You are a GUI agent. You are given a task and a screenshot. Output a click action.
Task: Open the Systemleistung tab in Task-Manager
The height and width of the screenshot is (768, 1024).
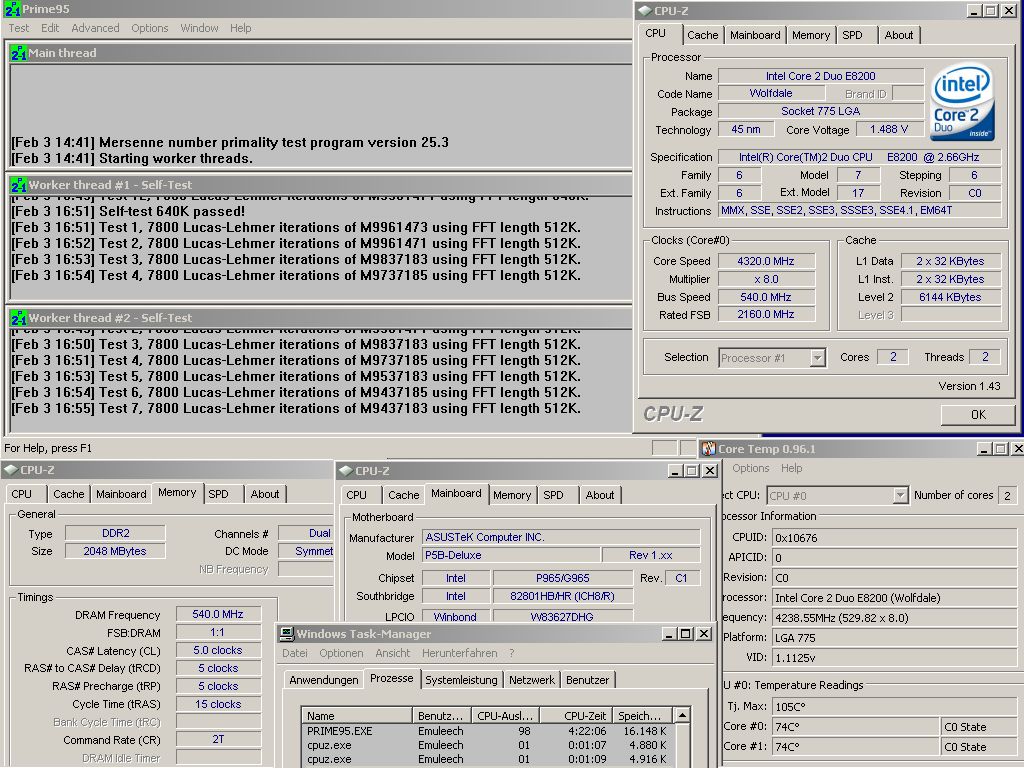tap(461, 680)
